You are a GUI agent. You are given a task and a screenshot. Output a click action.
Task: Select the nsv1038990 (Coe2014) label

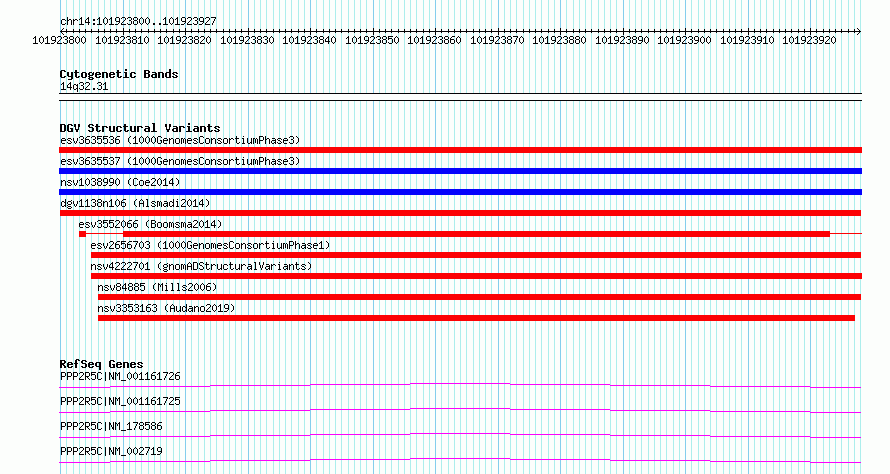point(120,182)
